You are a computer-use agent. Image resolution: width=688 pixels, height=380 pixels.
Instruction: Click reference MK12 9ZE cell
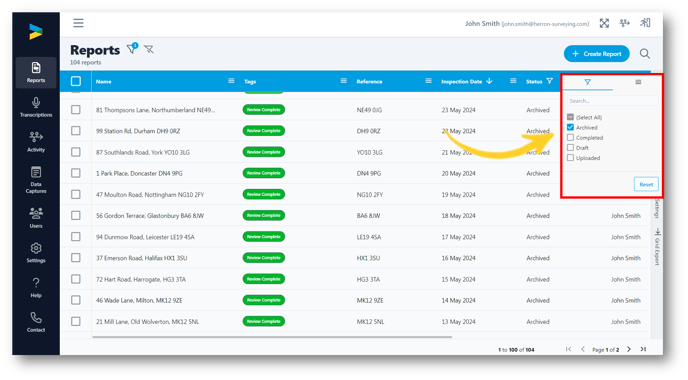coord(369,300)
